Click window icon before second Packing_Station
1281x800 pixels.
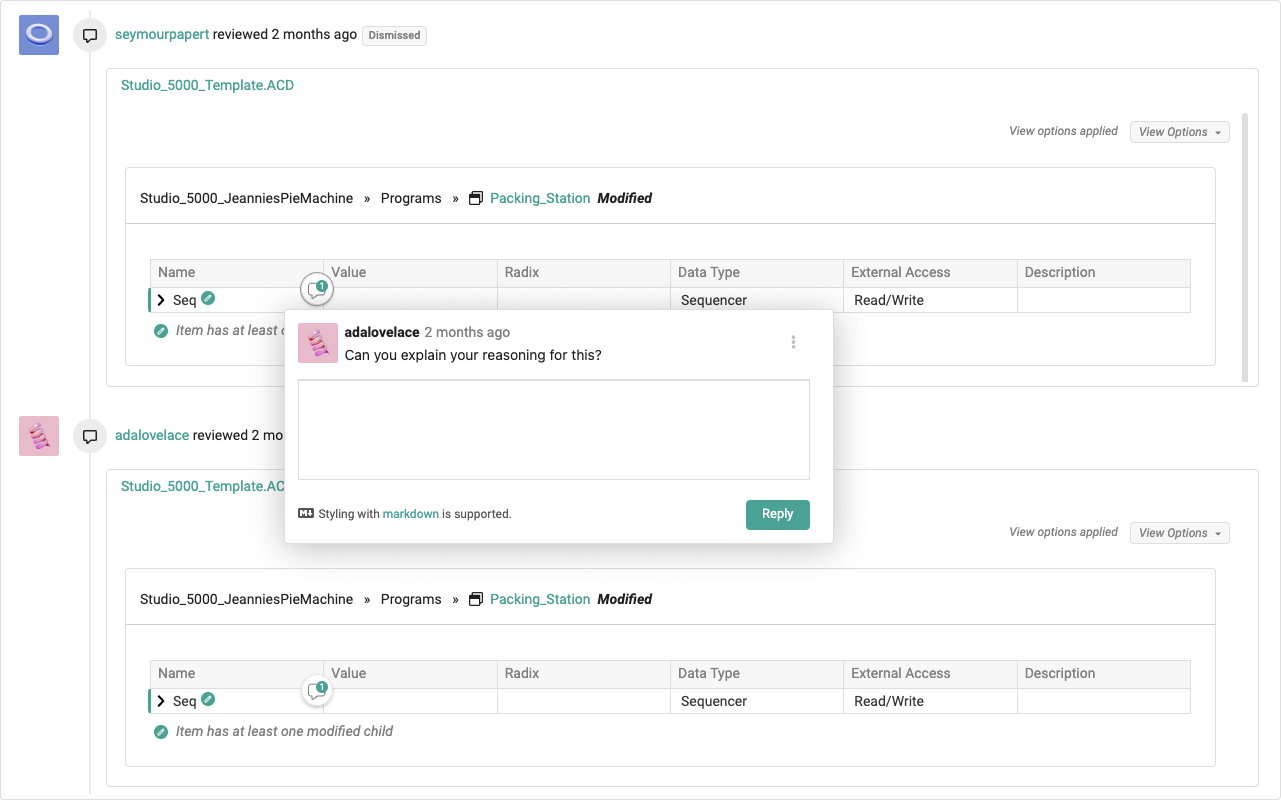476,599
